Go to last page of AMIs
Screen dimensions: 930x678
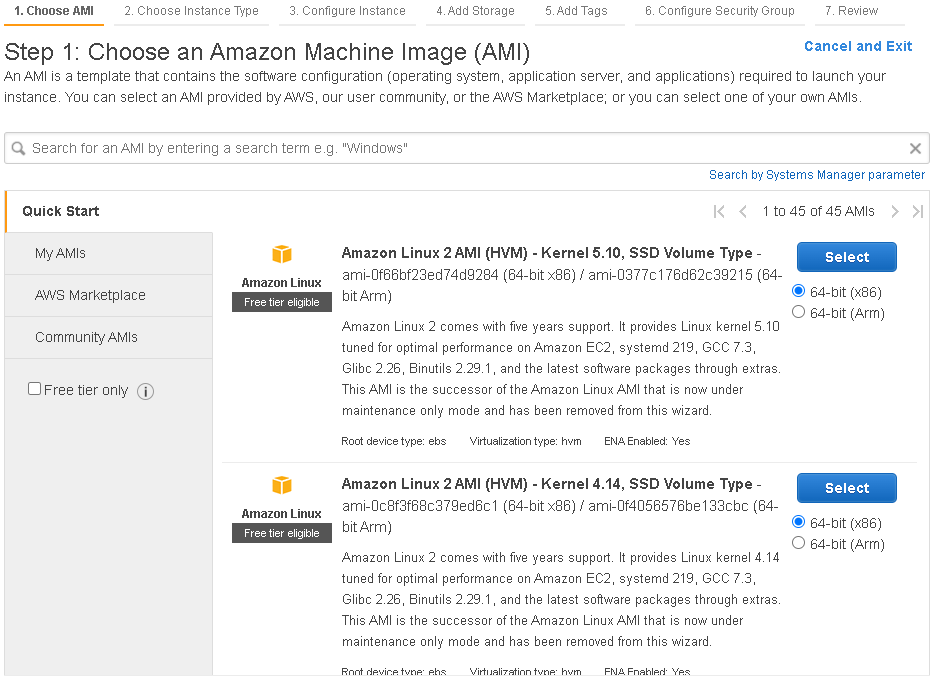click(918, 212)
